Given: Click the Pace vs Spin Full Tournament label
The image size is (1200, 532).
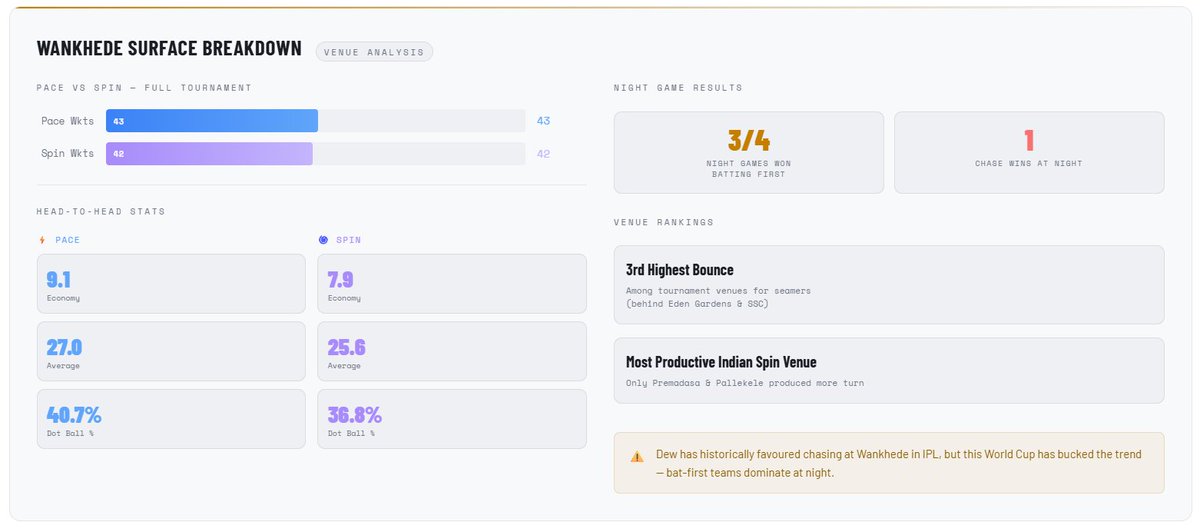Looking at the screenshot, I should [x=144, y=88].
